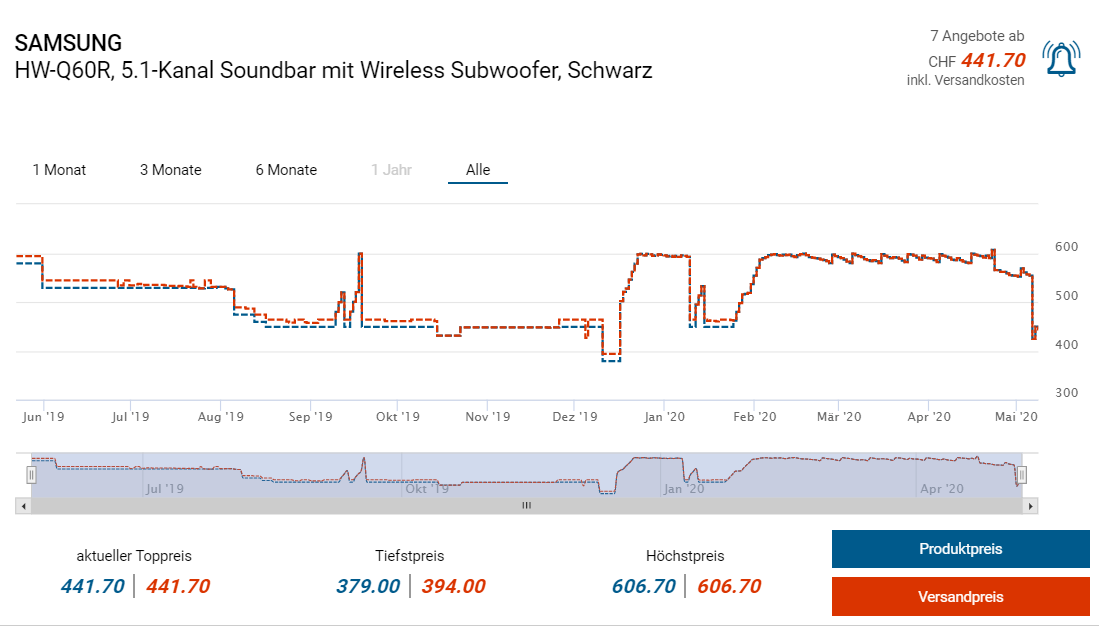
Task: Click the blue Tiefstpreis value 379.00
Action: click(368, 586)
